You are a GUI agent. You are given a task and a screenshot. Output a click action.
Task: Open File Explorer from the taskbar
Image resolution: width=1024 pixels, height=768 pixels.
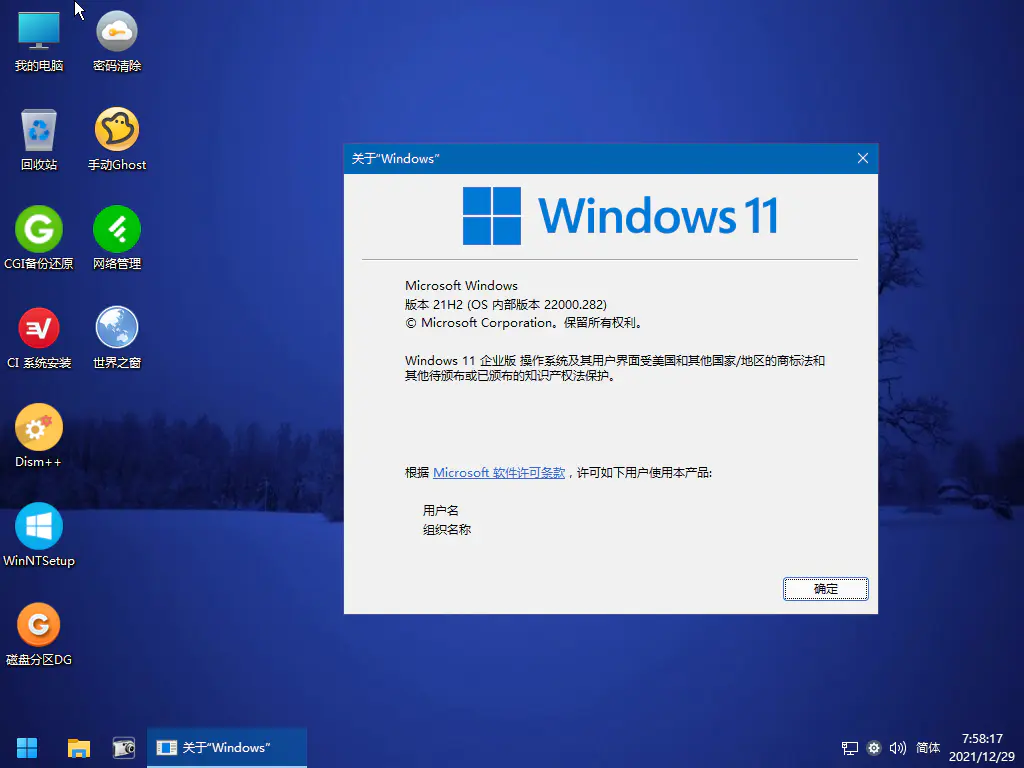78,747
